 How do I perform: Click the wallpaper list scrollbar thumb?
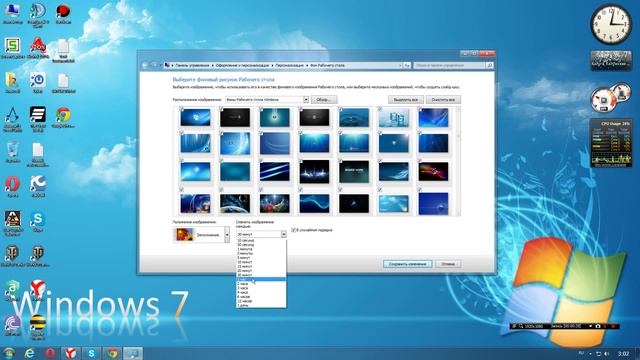[x=458, y=136]
